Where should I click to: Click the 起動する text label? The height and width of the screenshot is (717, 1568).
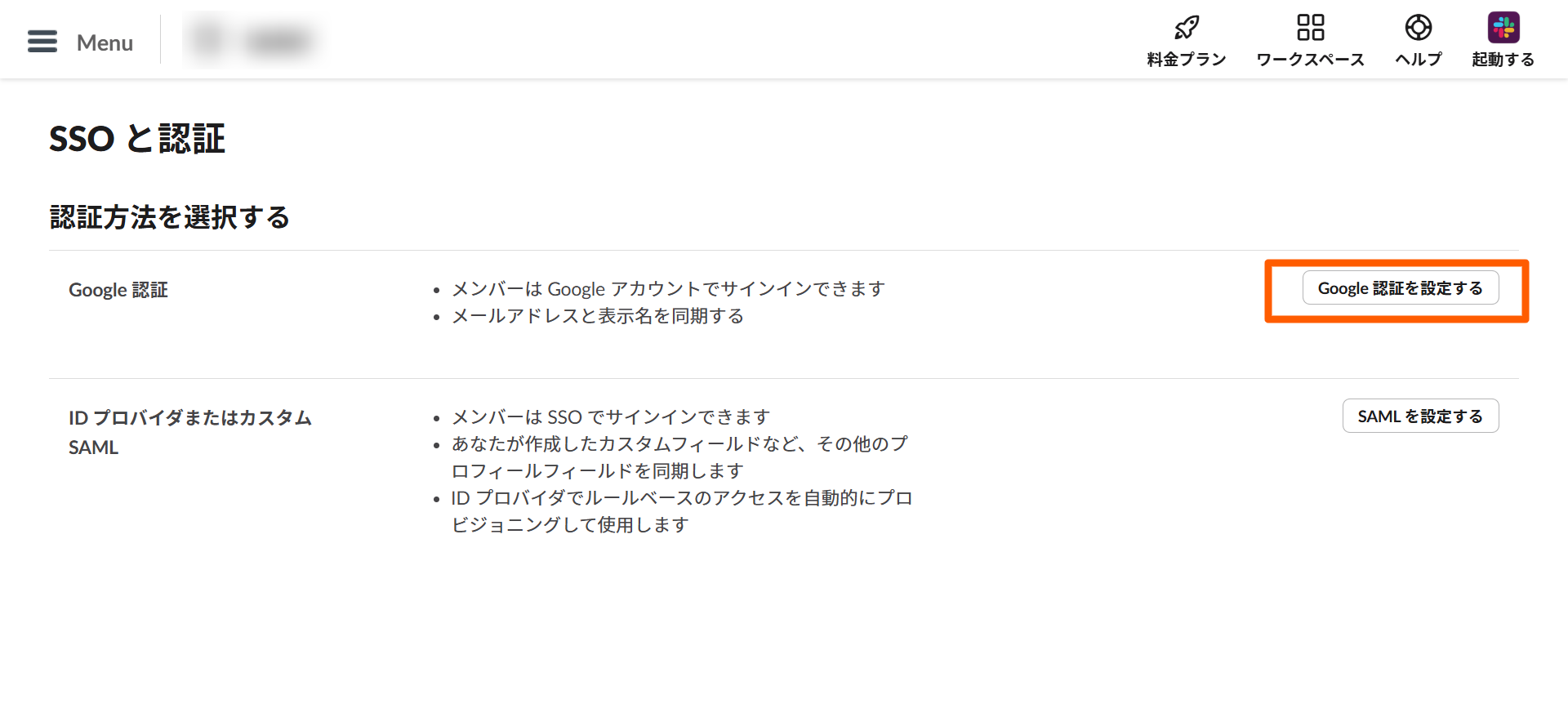click(1503, 60)
